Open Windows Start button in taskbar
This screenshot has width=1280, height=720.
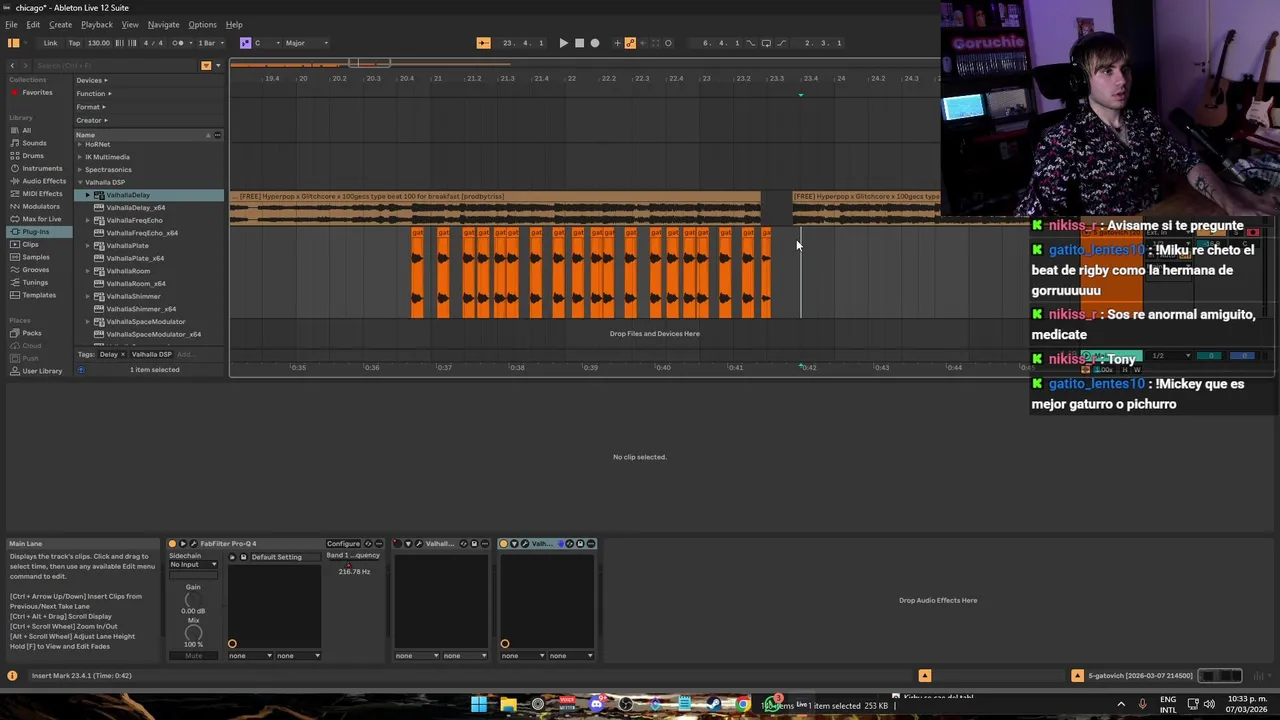tap(479, 705)
